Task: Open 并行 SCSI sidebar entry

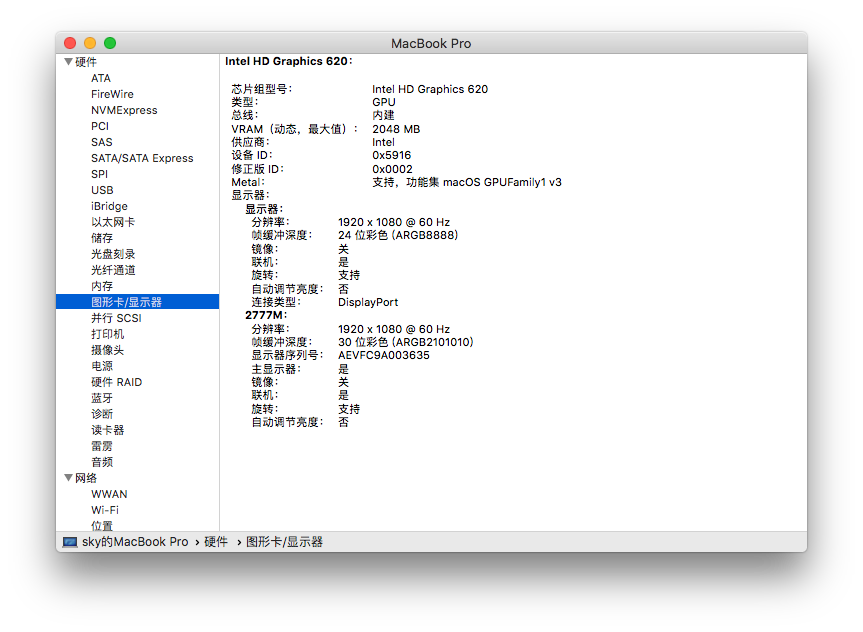Action: [x=116, y=318]
